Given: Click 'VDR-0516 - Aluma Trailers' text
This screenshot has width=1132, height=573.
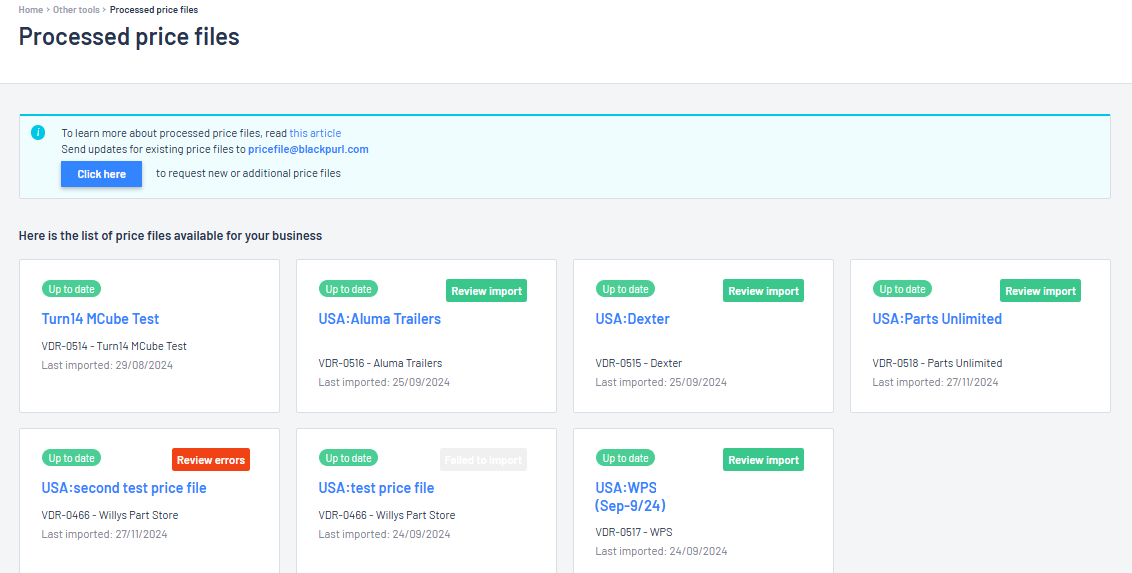Looking at the screenshot, I should pos(380,363).
